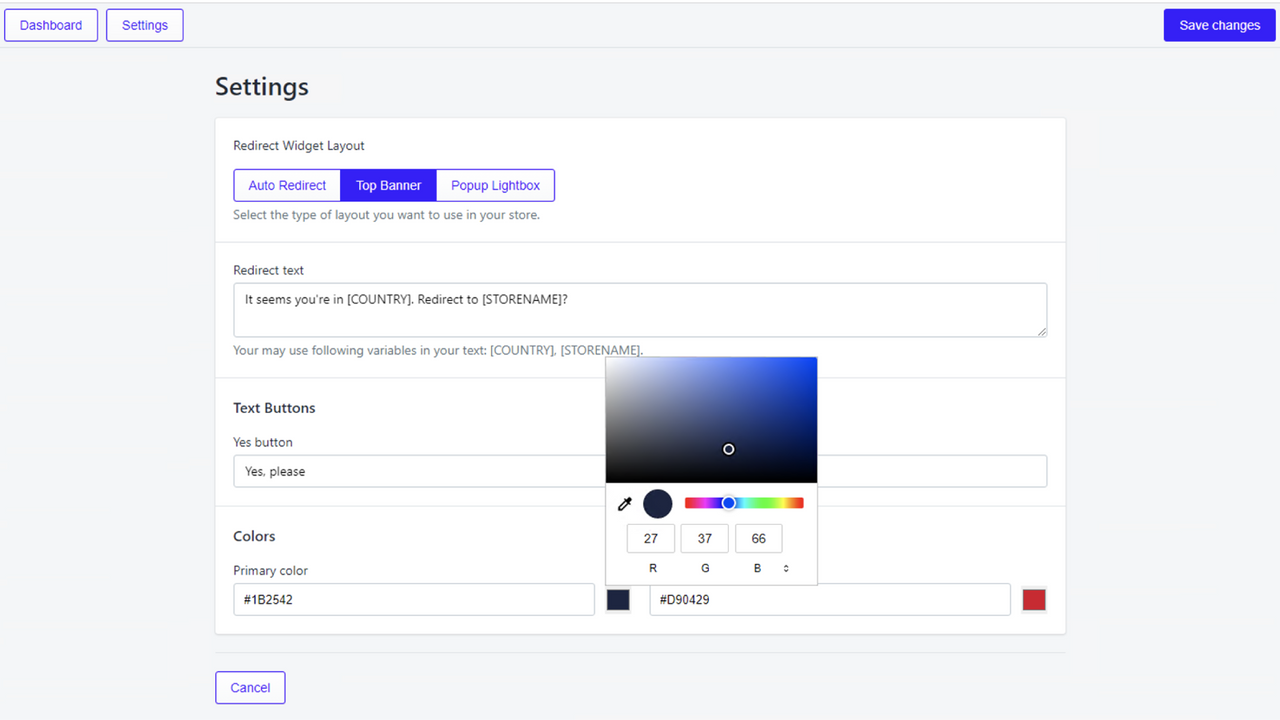
Task: Click the dark color preview circle
Action: coord(657,503)
